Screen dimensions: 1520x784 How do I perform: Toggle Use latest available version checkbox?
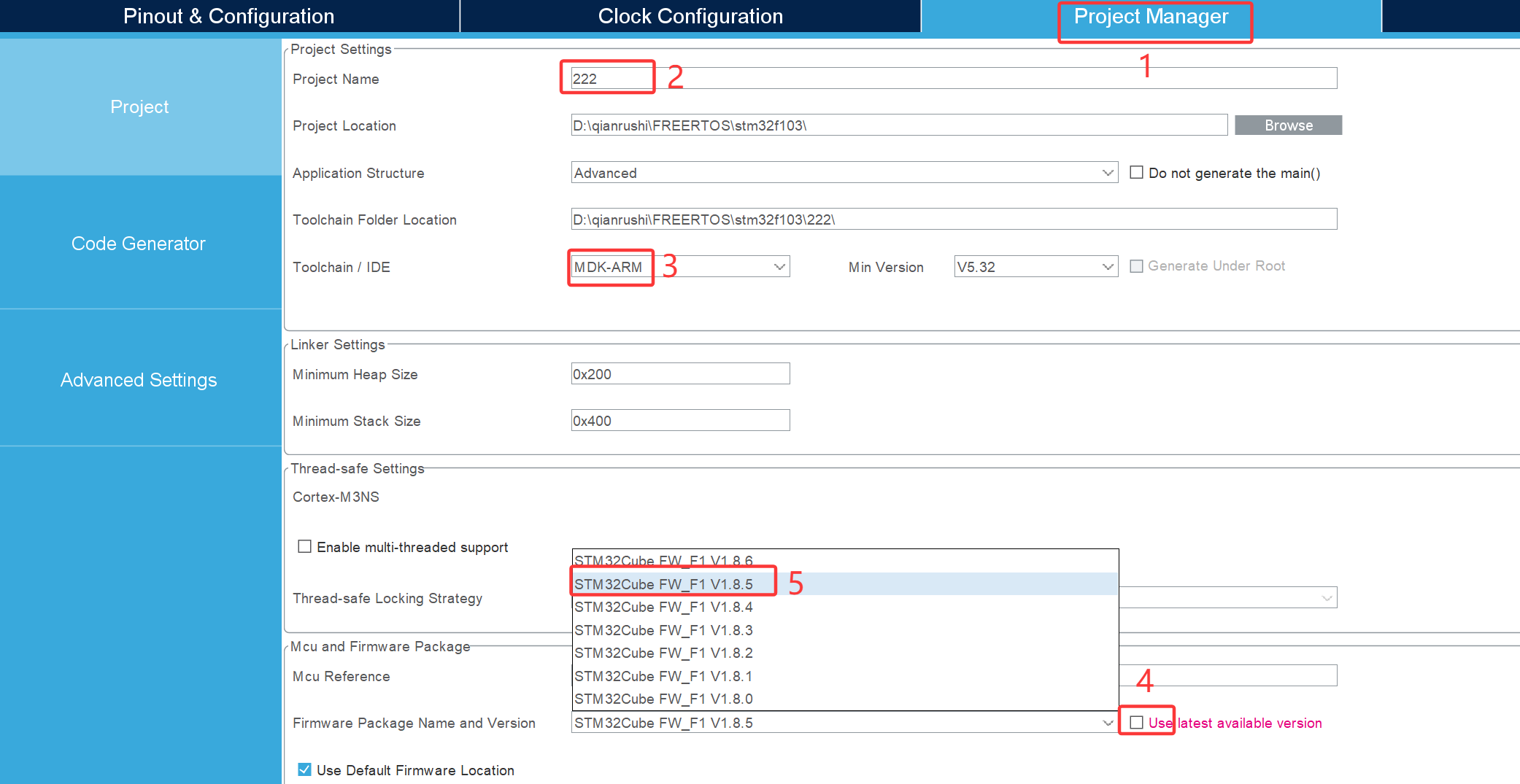[1136, 722]
